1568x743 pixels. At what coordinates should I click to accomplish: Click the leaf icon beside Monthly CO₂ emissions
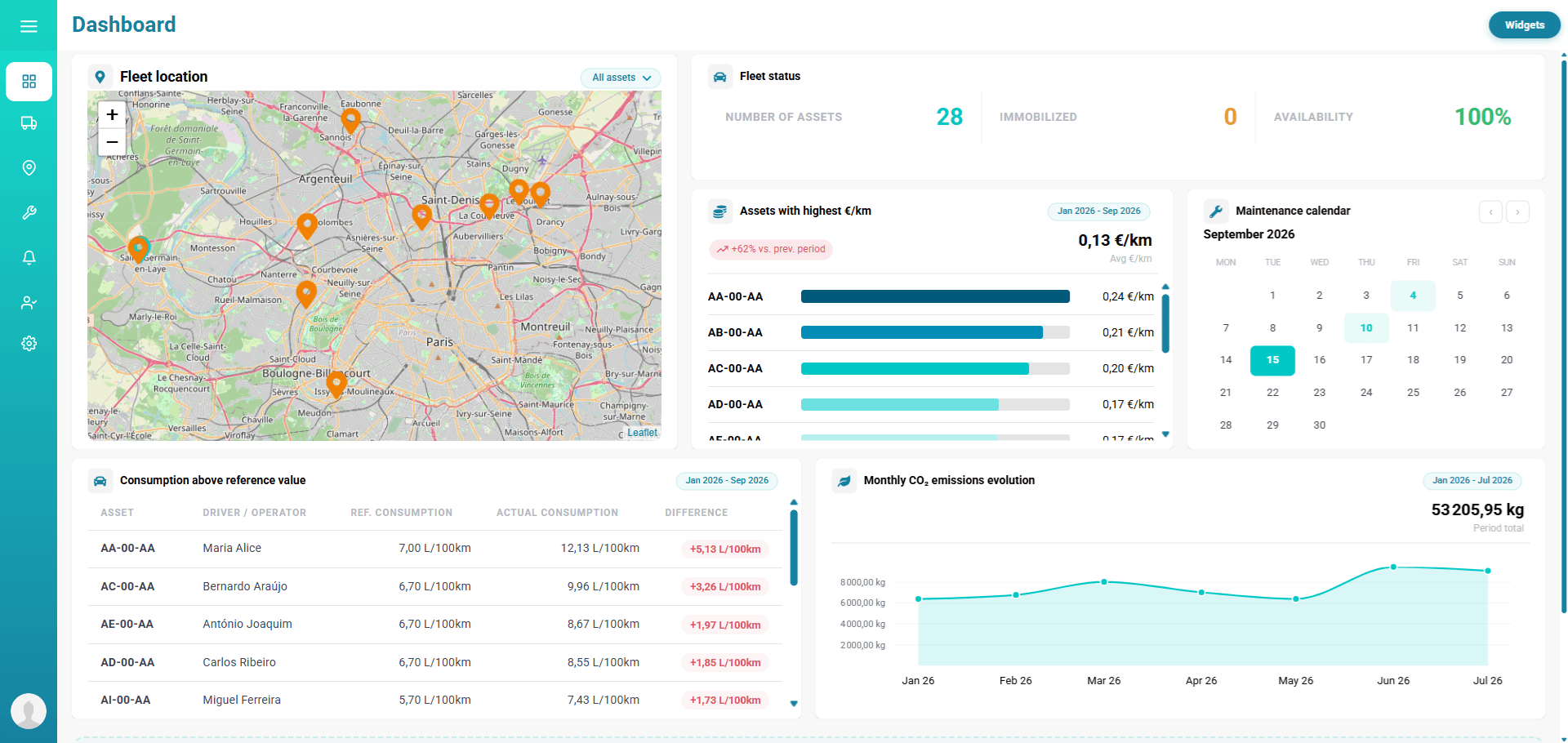coord(844,481)
